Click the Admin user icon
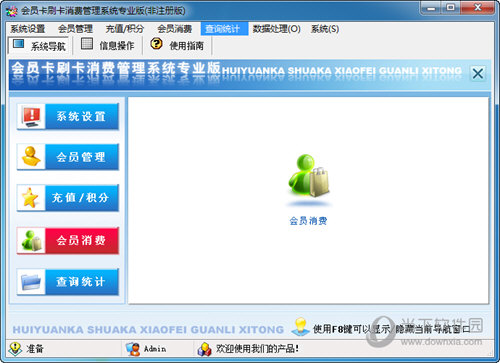The width and height of the screenshot is (500, 363). point(133,349)
